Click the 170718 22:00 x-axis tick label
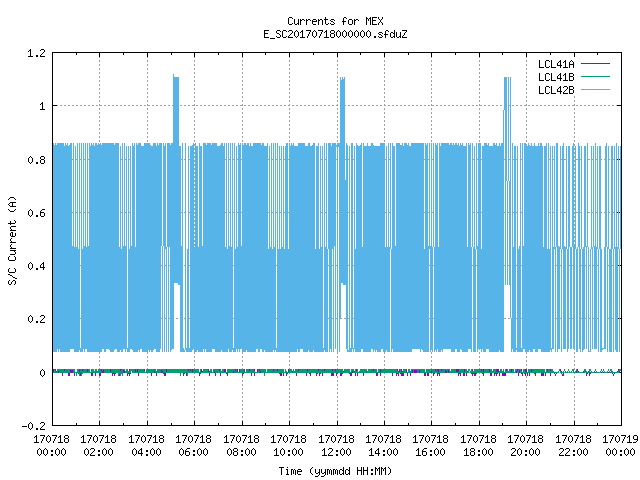Viewport: 640px width, 480px height. coord(573,446)
